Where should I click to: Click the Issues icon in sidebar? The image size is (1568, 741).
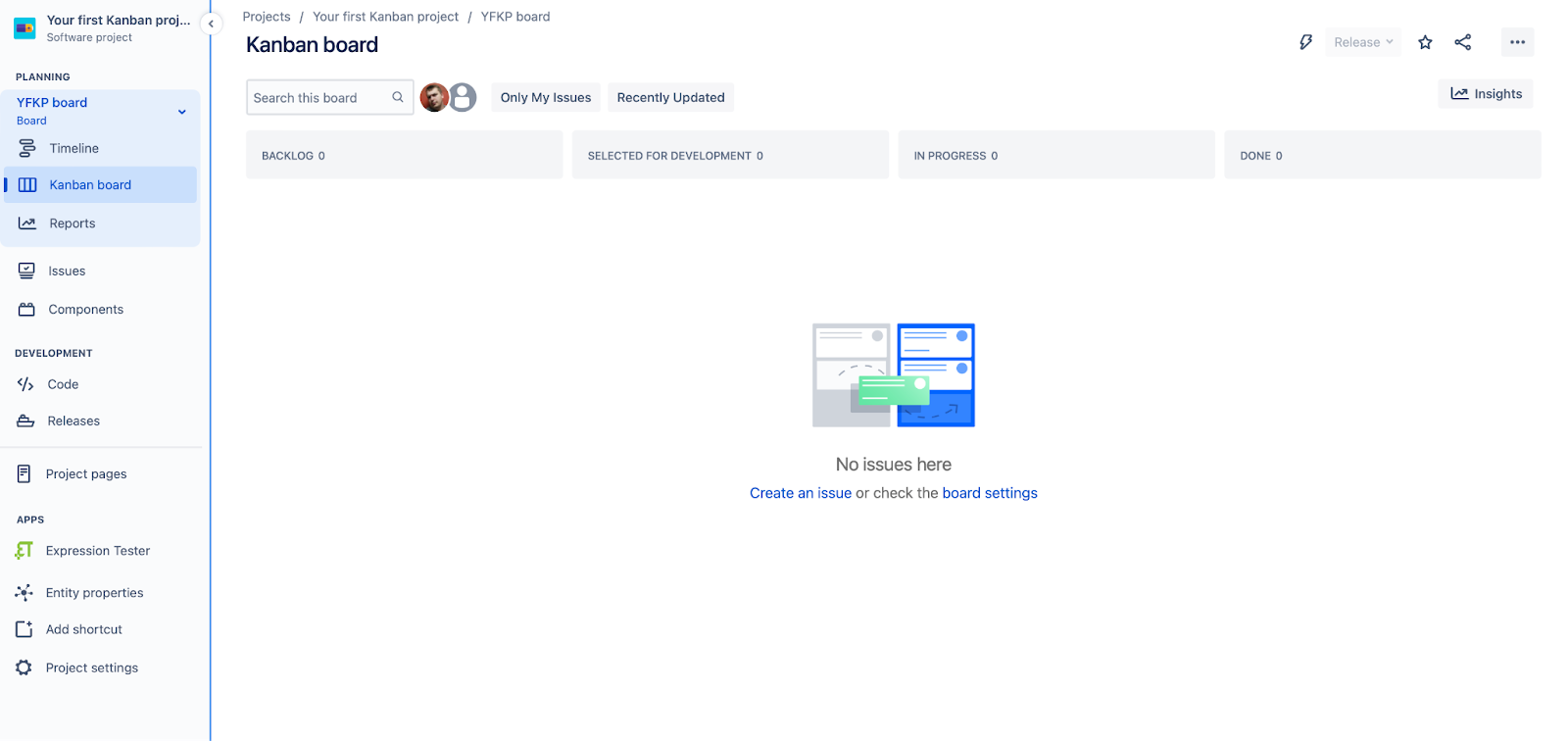[x=26, y=272]
